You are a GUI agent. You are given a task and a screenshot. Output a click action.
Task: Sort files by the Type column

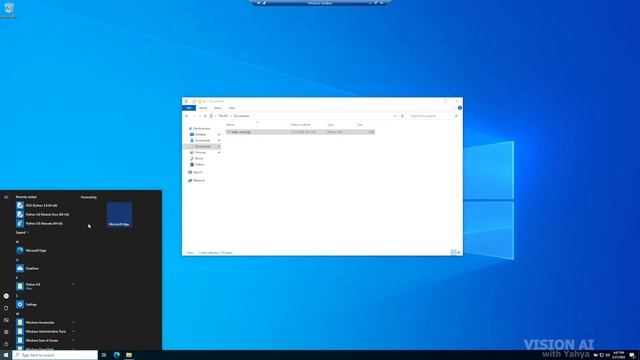click(341, 124)
